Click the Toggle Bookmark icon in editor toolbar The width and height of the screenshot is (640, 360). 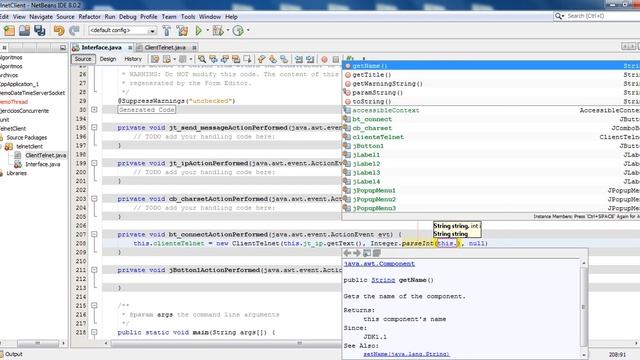pyautogui.click(x=284, y=59)
